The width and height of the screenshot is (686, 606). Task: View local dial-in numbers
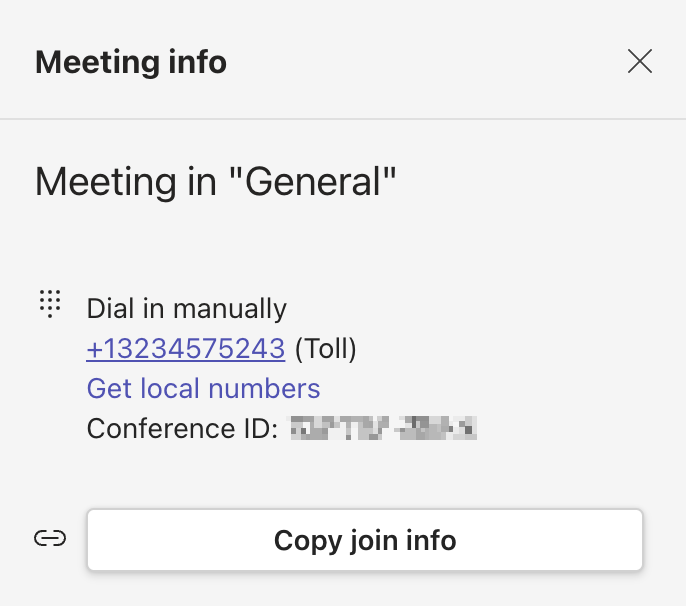[x=203, y=389]
